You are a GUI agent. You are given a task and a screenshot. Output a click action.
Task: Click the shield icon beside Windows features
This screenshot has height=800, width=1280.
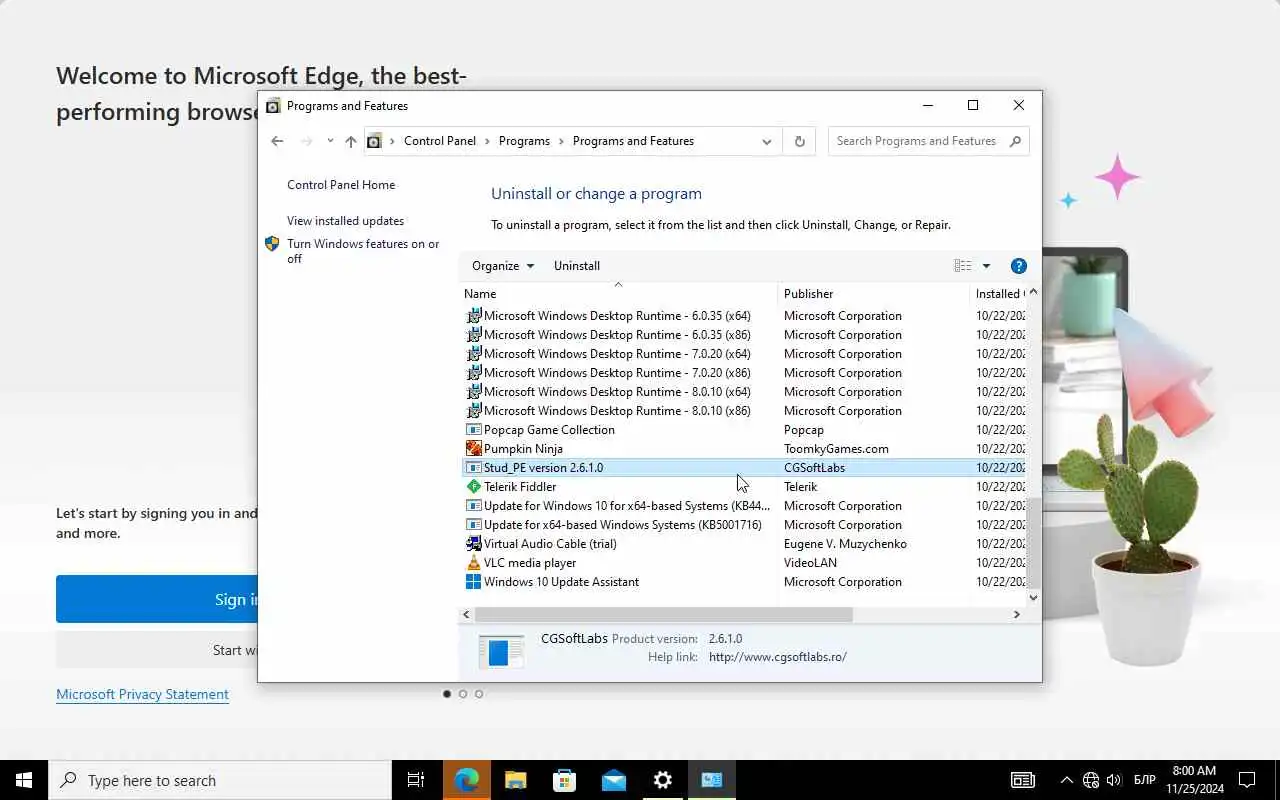click(272, 244)
